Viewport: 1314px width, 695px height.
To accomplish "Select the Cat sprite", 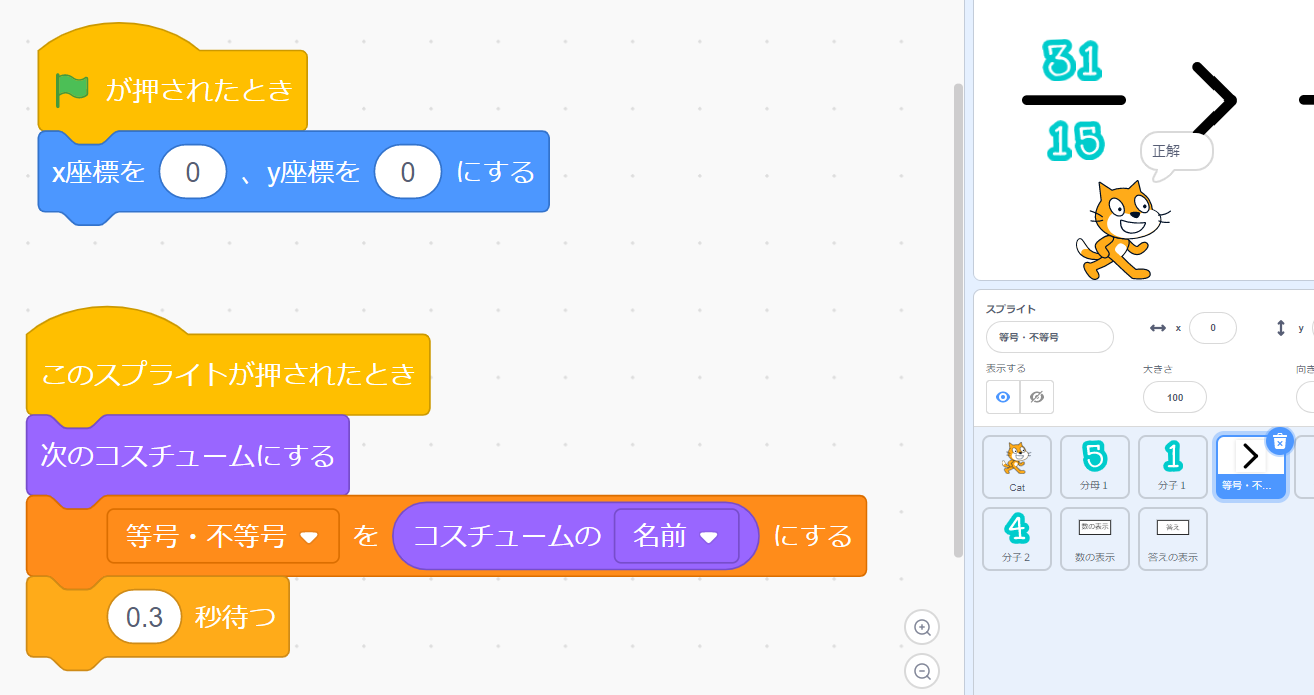I will [x=1016, y=466].
